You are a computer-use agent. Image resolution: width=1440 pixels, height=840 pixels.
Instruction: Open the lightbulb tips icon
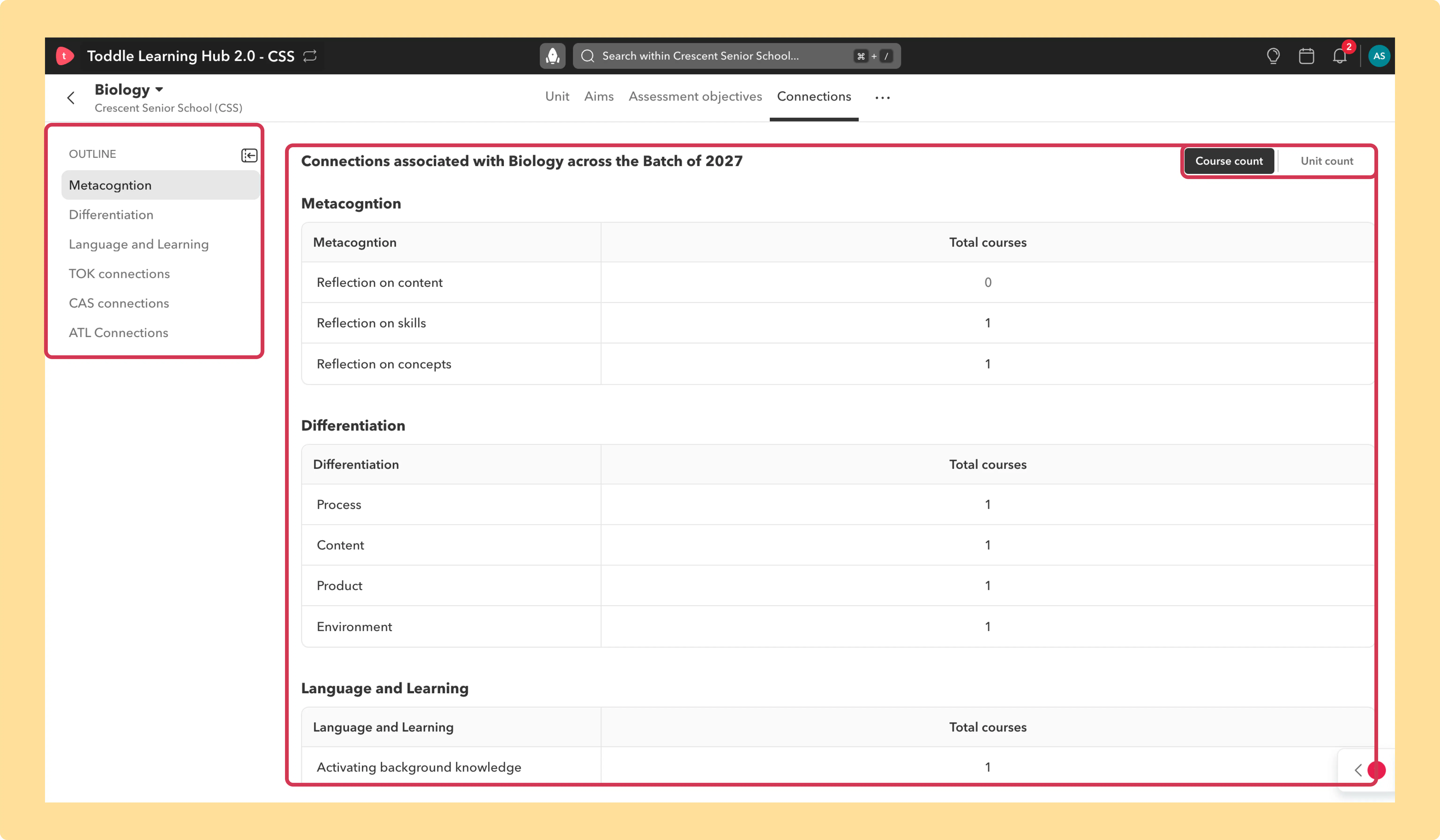(1273, 56)
